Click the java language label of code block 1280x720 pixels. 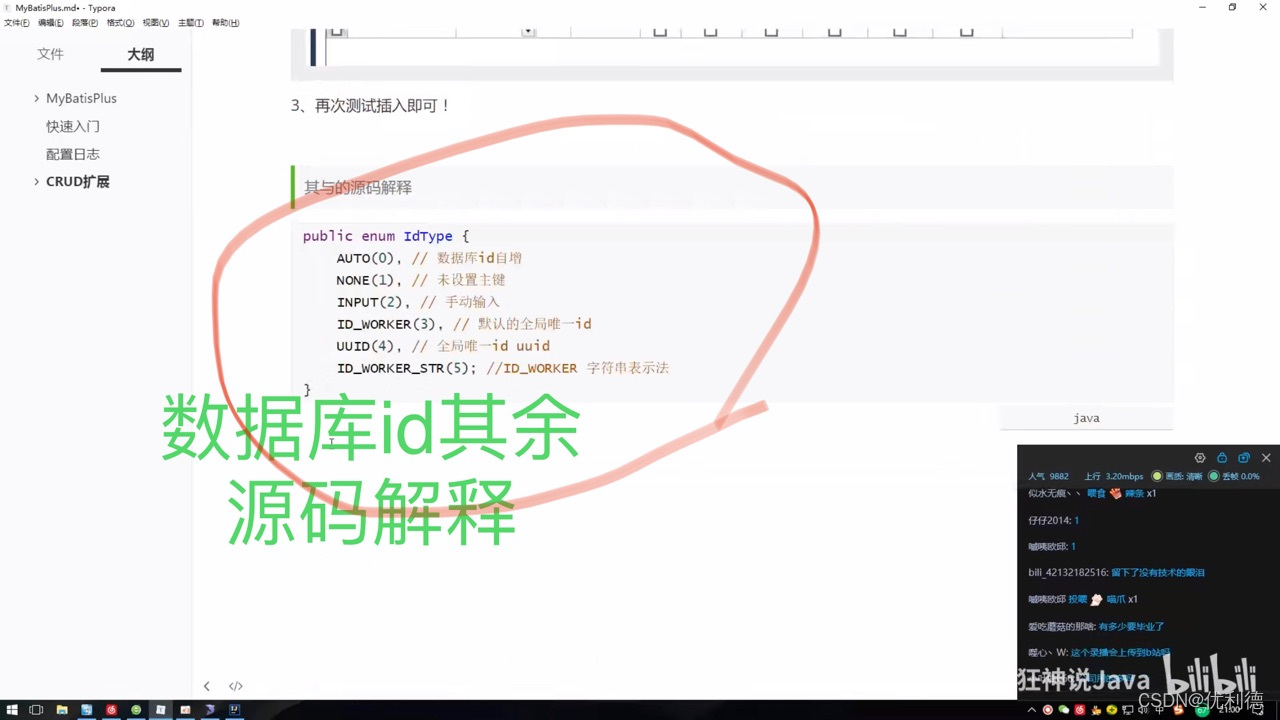tap(1086, 418)
